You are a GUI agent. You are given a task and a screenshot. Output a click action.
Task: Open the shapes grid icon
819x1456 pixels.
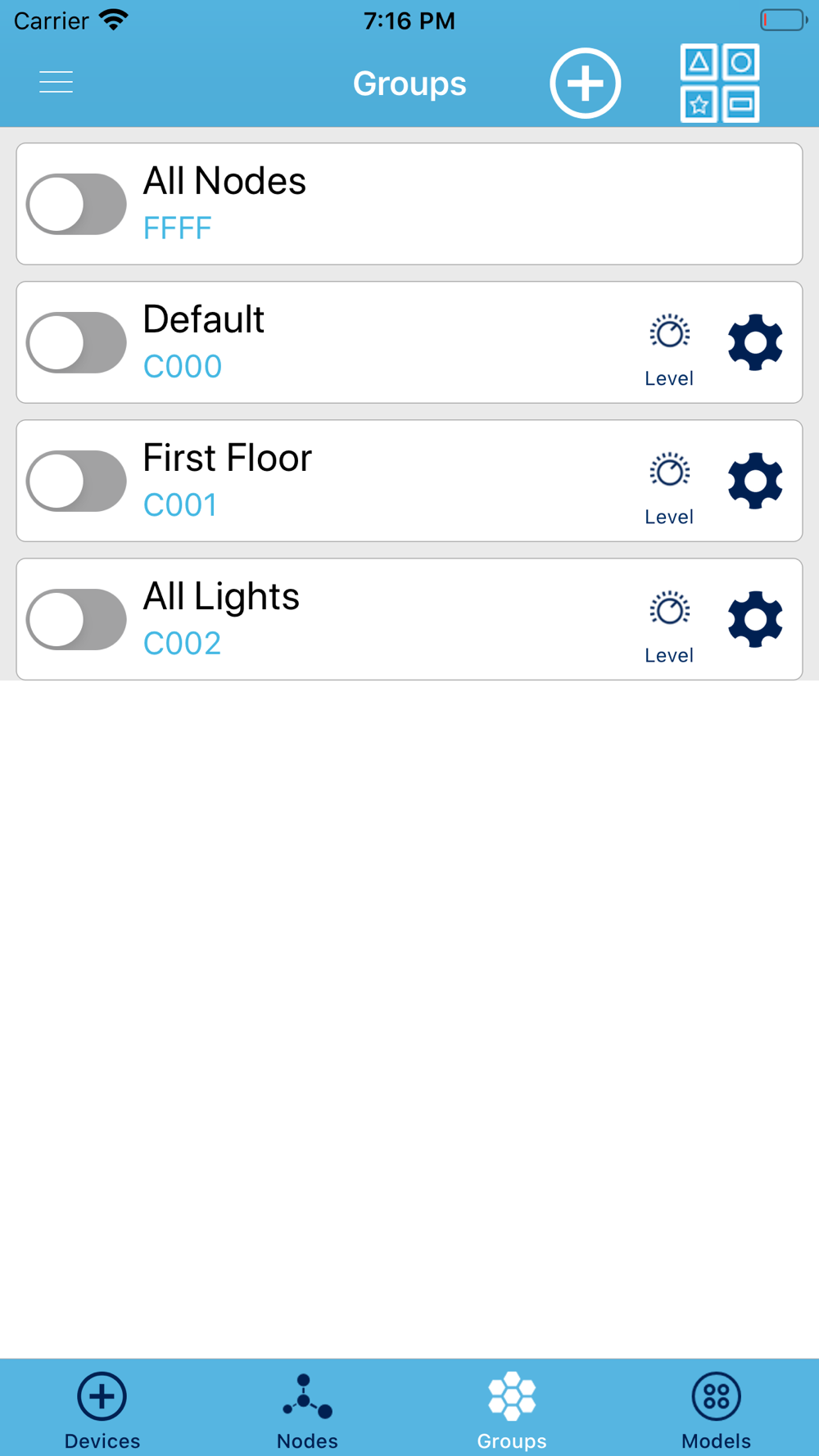pos(720,83)
